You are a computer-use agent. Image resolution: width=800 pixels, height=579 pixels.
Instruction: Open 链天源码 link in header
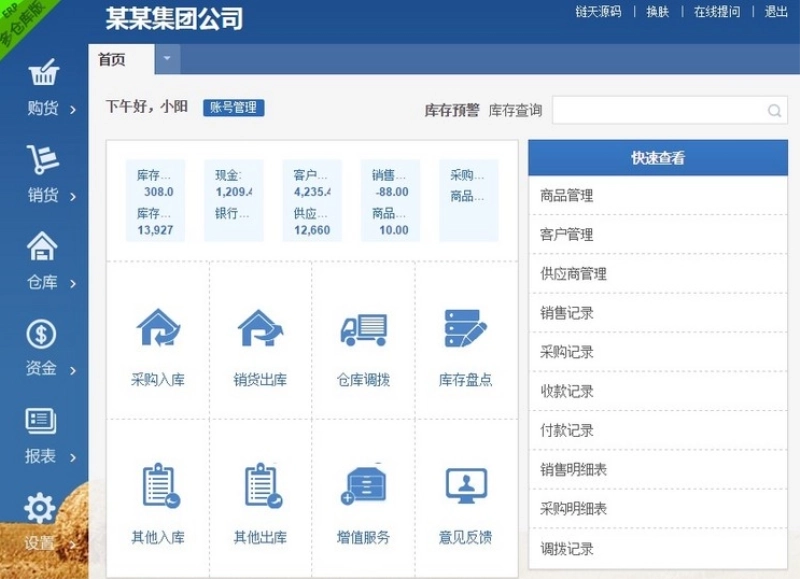[x=598, y=12]
